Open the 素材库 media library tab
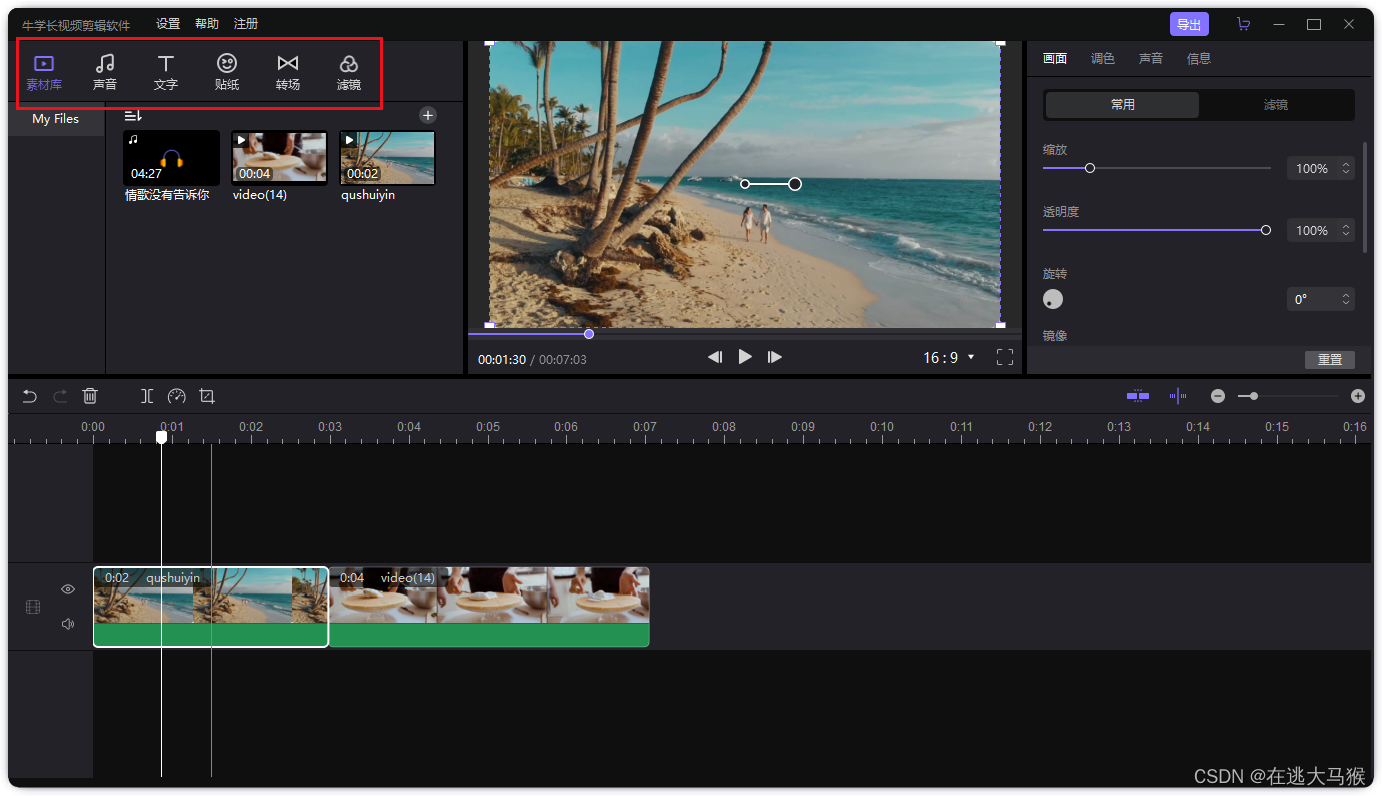 pos(44,73)
